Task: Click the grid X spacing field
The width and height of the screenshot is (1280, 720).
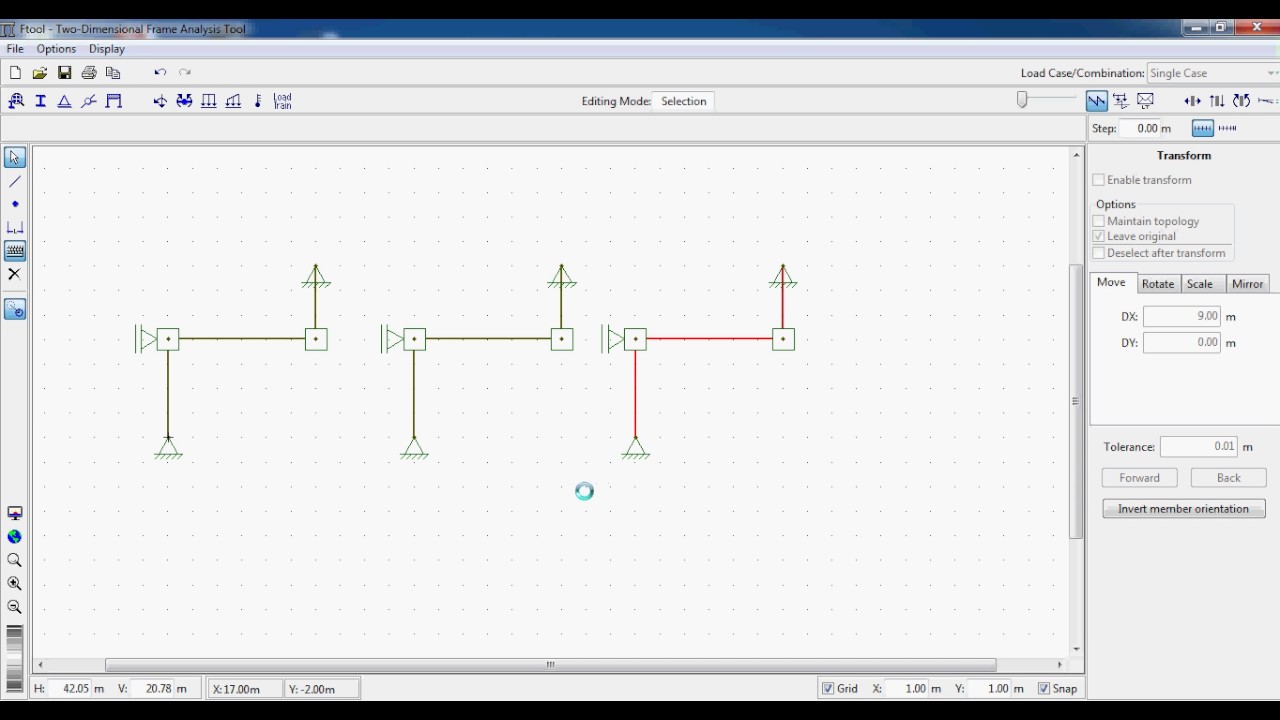Action: click(909, 688)
